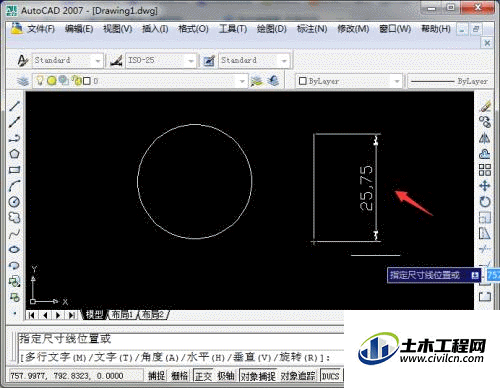
Task: Select the Rectangle draw tool
Action: coord(14,170)
